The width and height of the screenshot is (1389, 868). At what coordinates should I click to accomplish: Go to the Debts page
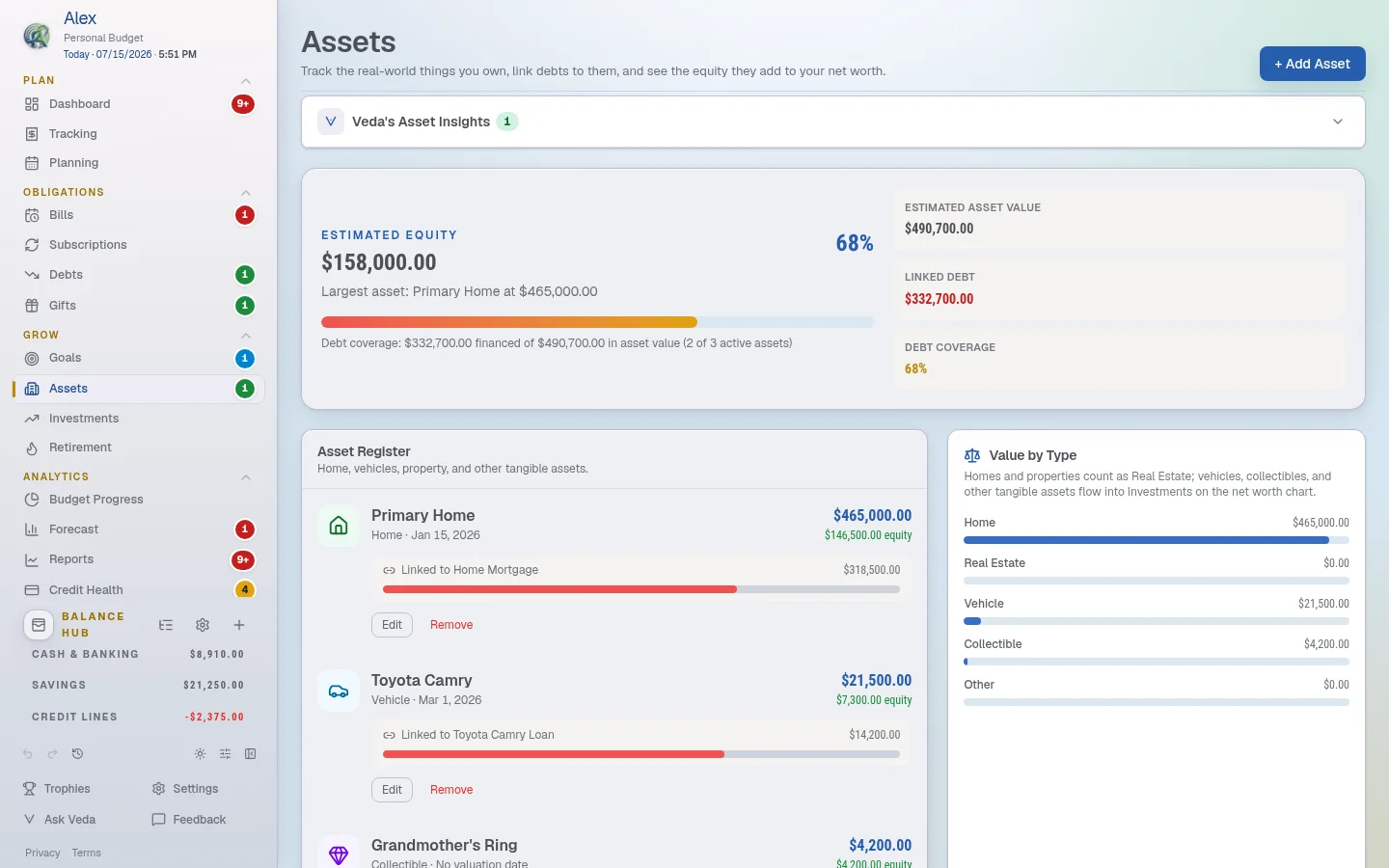[139, 275]
